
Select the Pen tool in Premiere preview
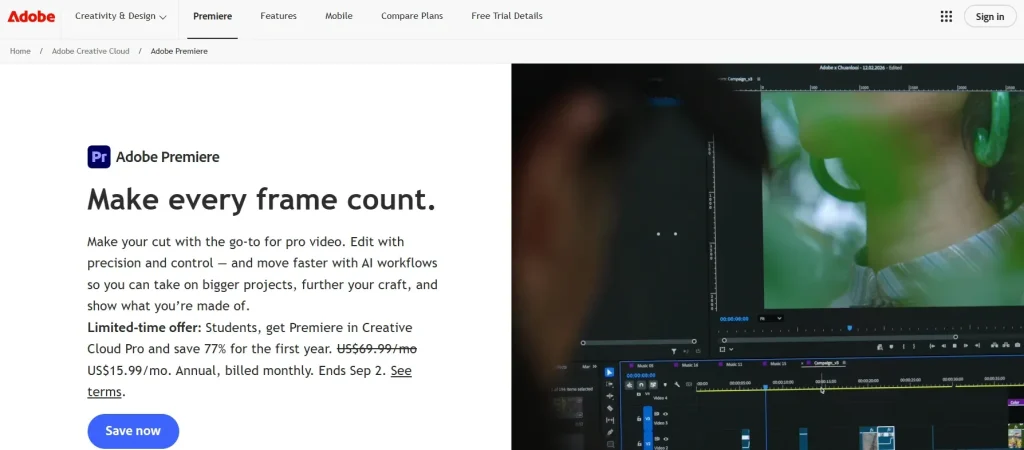tap(610, 432)
